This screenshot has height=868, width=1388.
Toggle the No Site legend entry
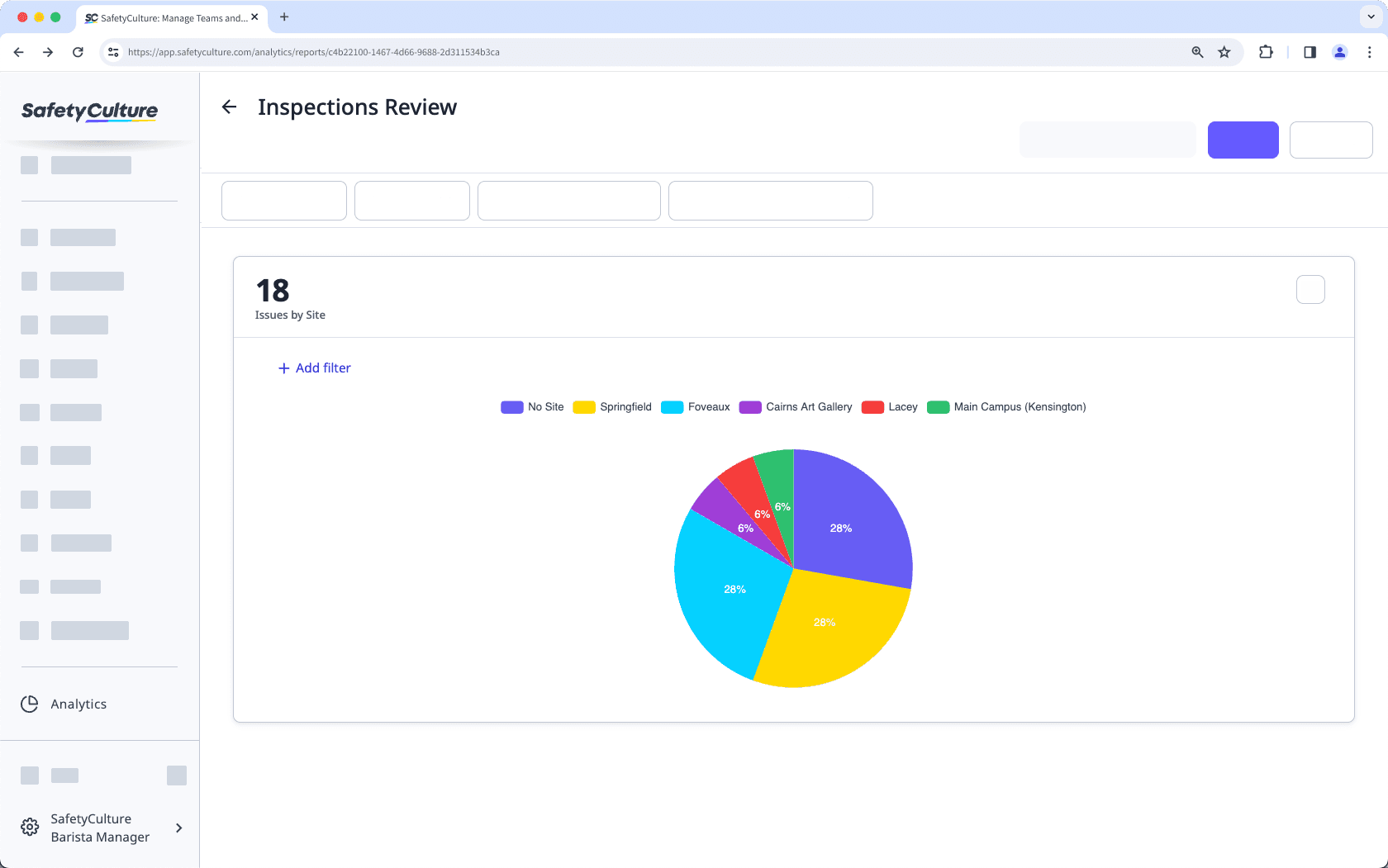[532, 406]
